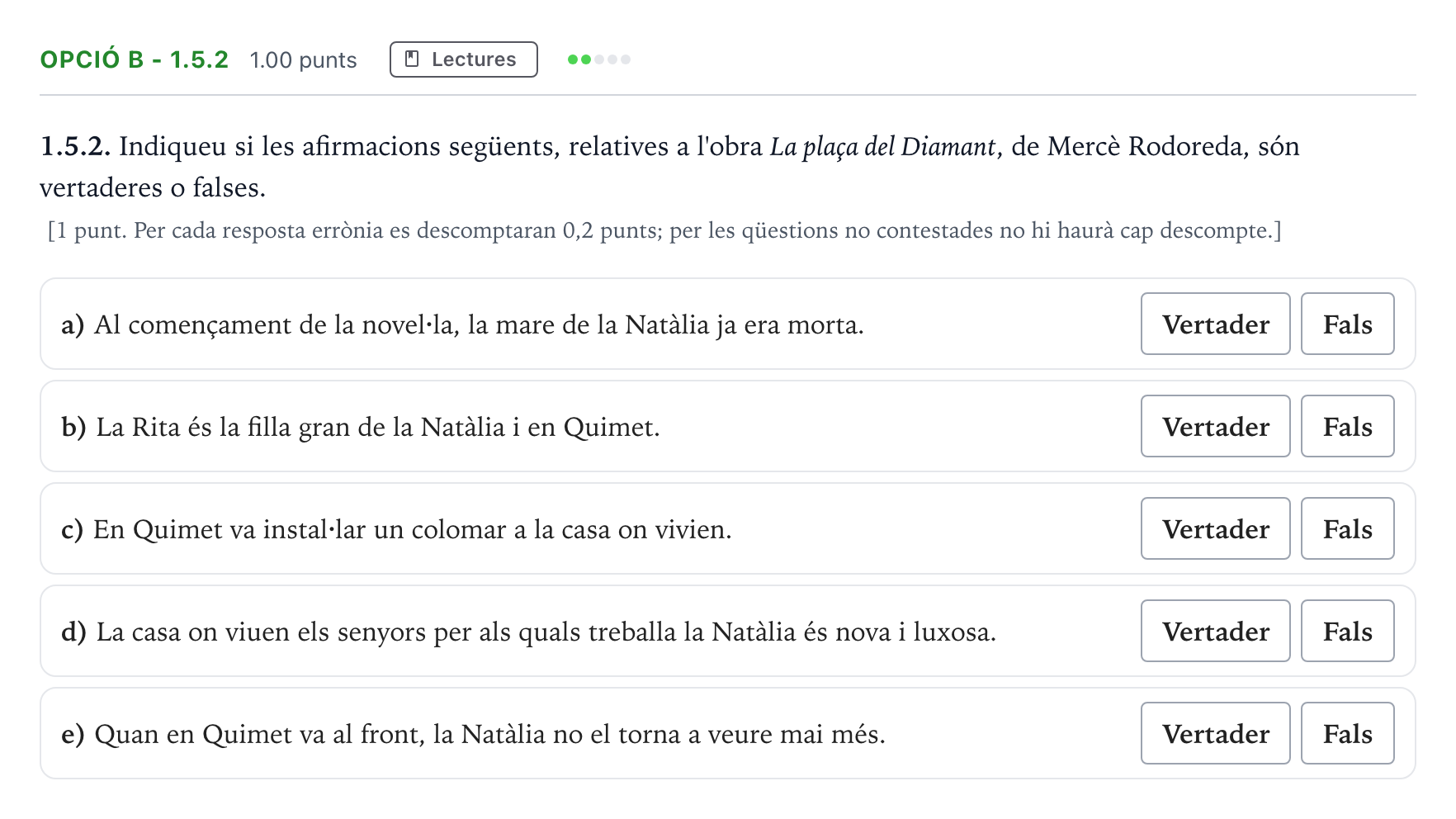1456x819 pixels.
Task: Click statement a) text about Natàlia's mother
Action: pyautogui.click(x=462, y=324)
